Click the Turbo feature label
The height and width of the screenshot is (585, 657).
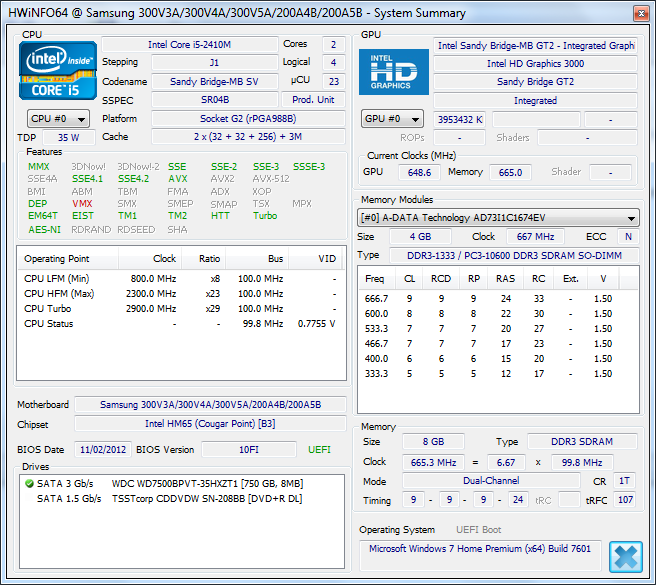coord(265,216)
